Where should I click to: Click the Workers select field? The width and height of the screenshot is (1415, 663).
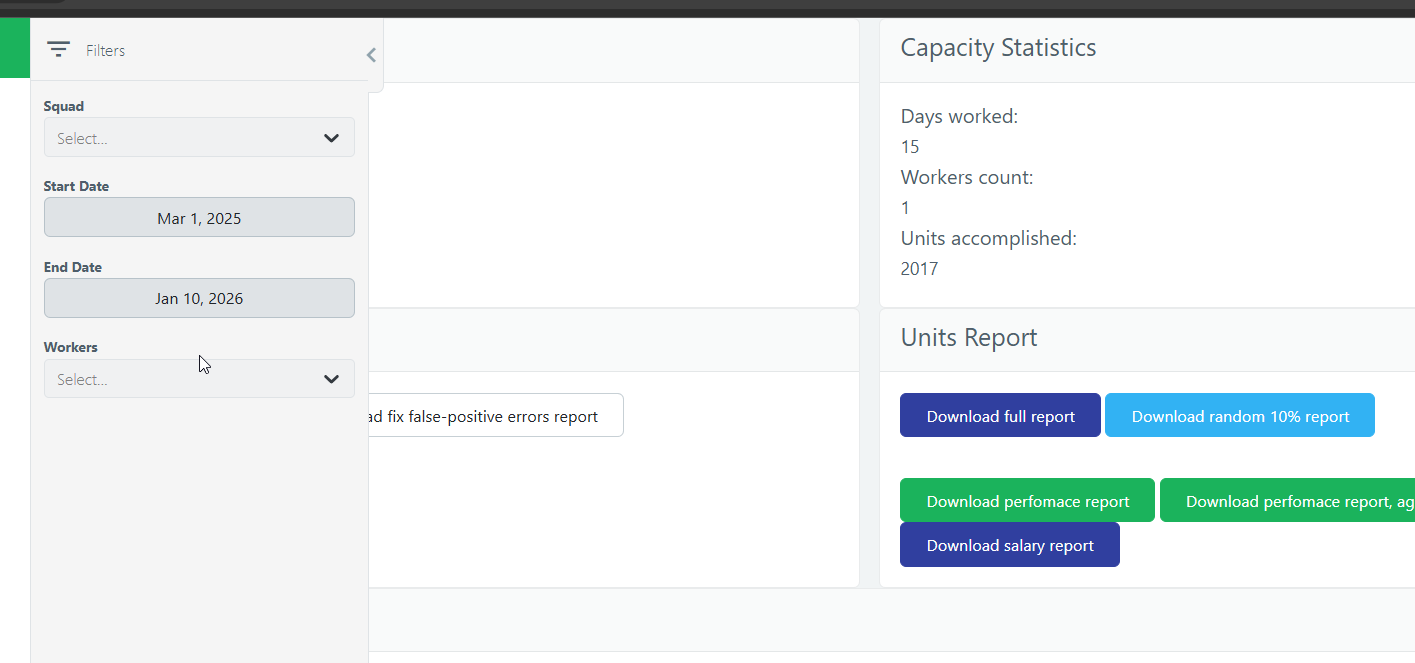pyautogui.click(x=180, y=379)
